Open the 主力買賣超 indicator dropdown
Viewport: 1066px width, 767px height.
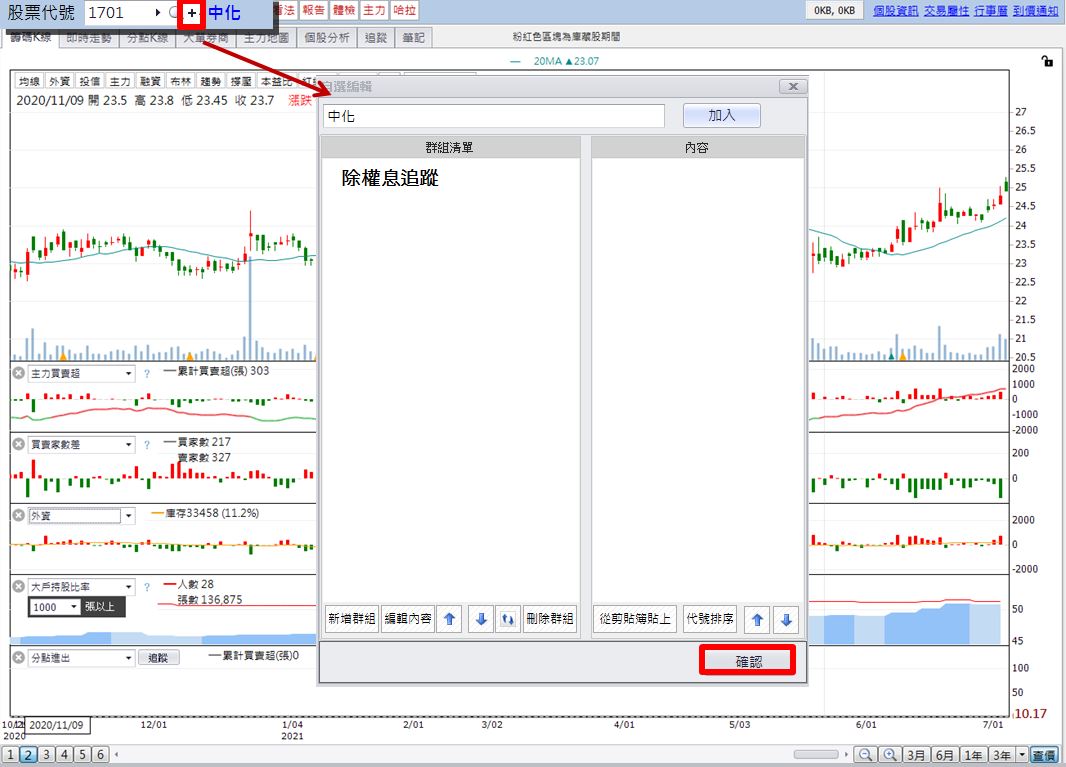81,373
